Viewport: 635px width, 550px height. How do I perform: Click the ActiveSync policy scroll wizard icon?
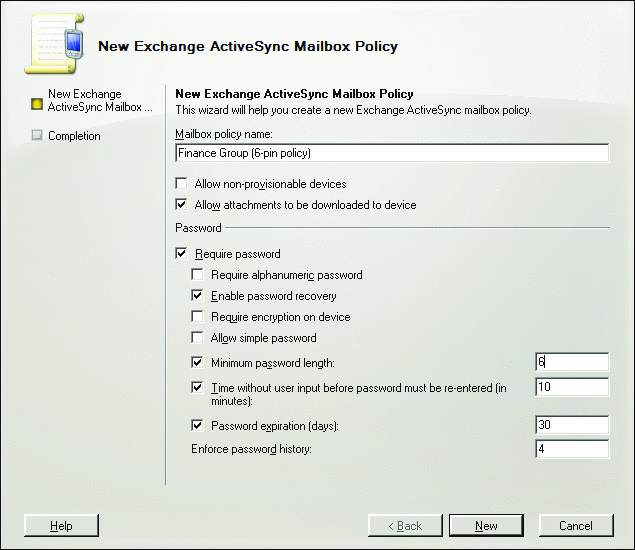(x=55, y=44)
